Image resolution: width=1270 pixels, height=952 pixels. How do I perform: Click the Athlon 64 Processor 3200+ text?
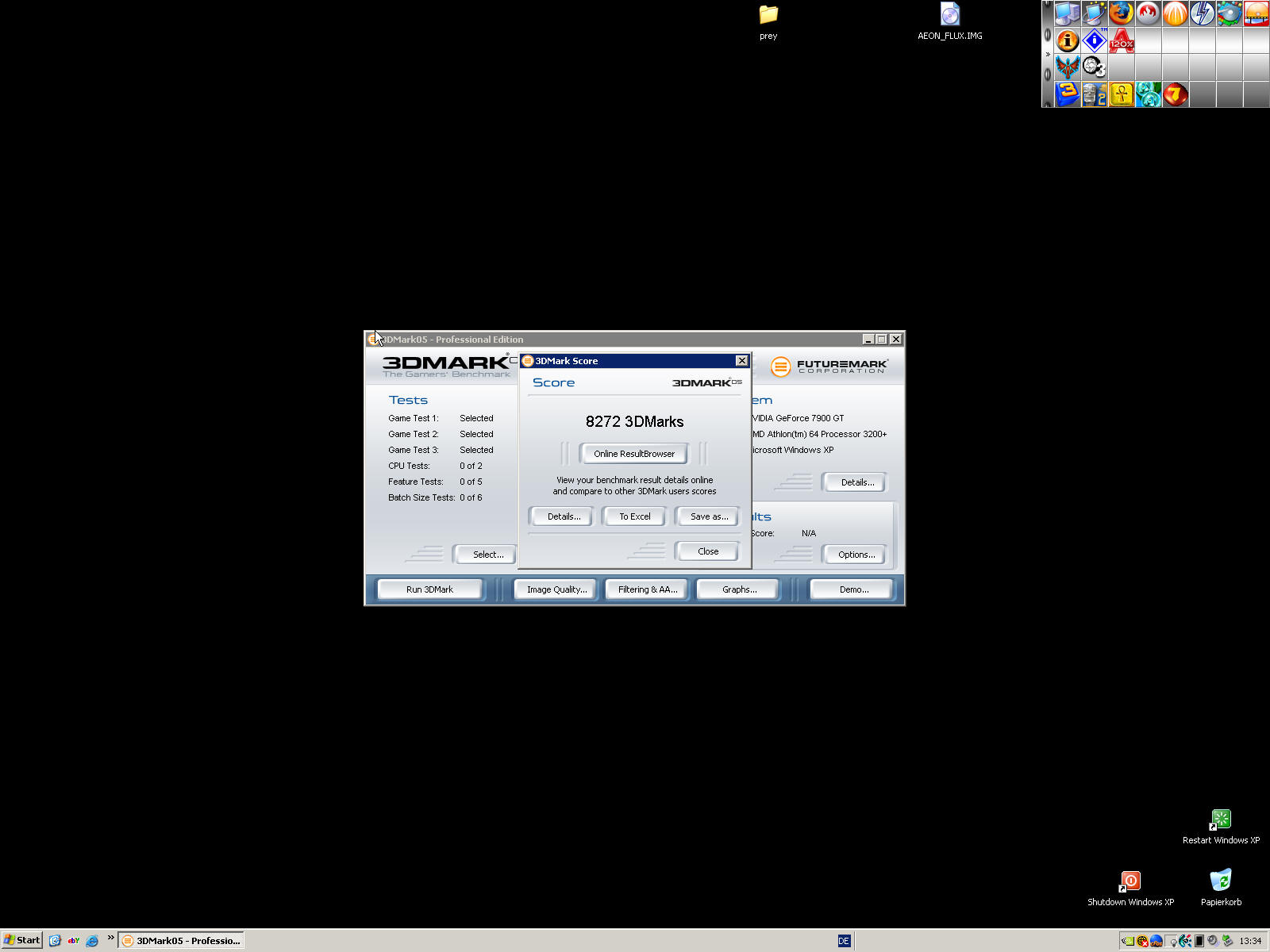click(x=820, y=434)
